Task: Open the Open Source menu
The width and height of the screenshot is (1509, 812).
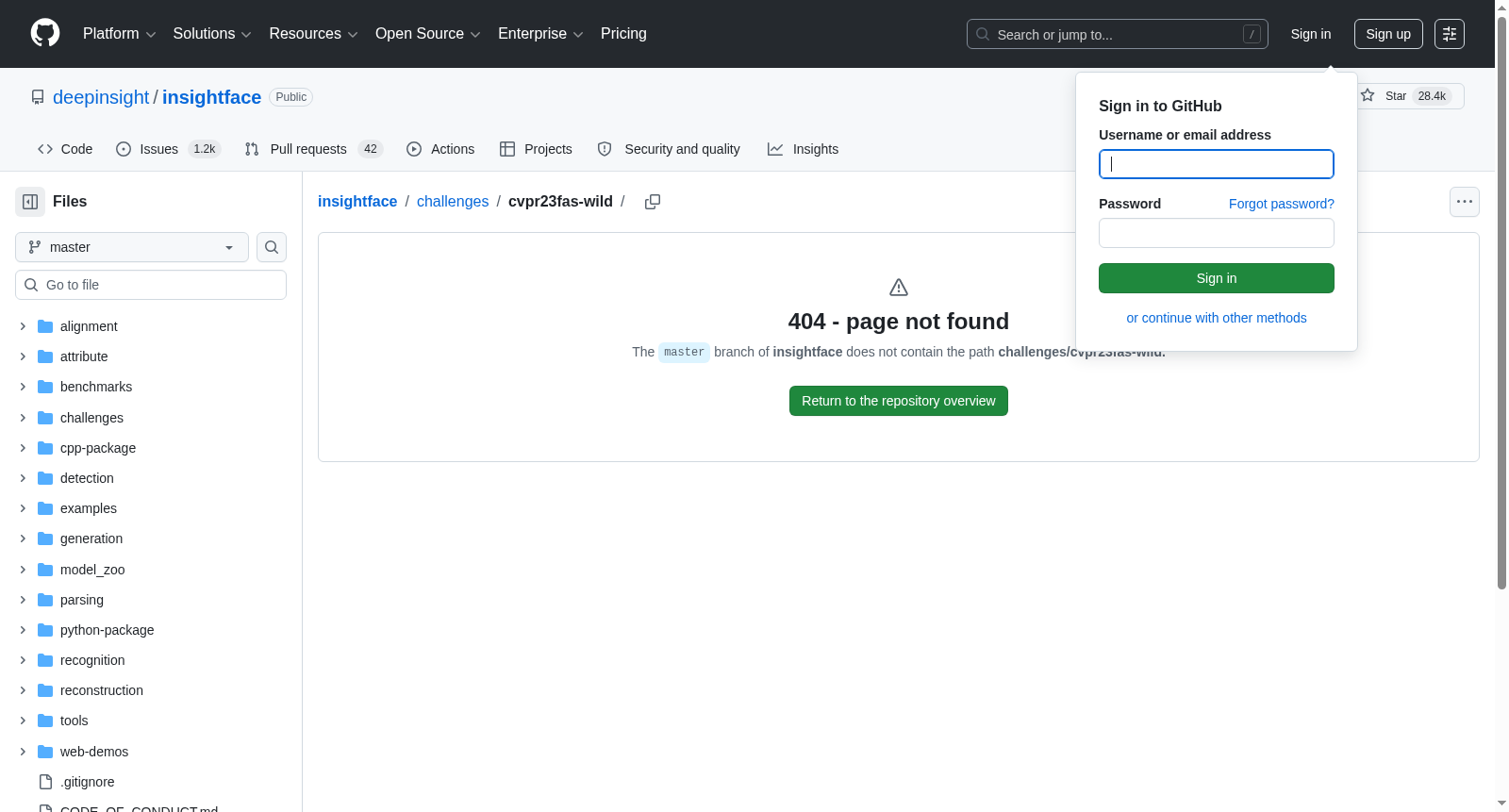Action: click(x=428, y=34)
